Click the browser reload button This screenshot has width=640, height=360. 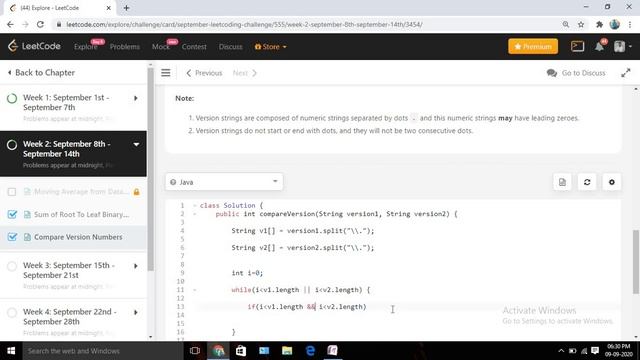click(x=40, y=24)
